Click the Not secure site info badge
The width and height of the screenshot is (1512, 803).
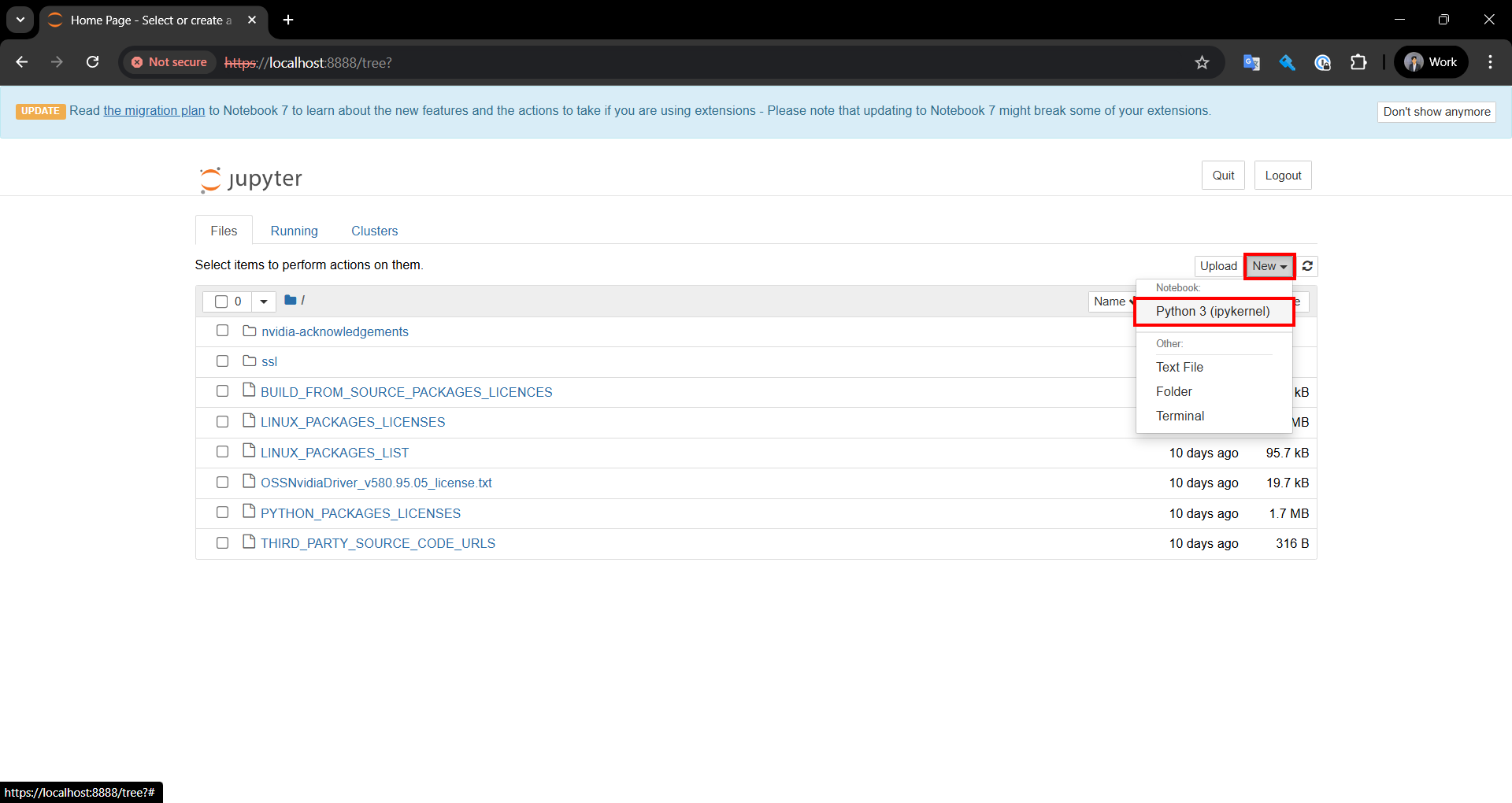click(x=169, y=62)
